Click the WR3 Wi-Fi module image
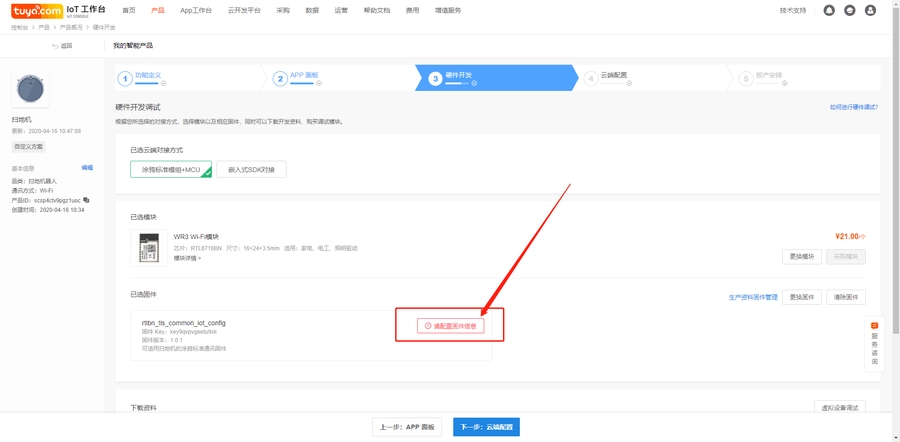The height and width of the screenshot is (442, 900). click(149, 247)
